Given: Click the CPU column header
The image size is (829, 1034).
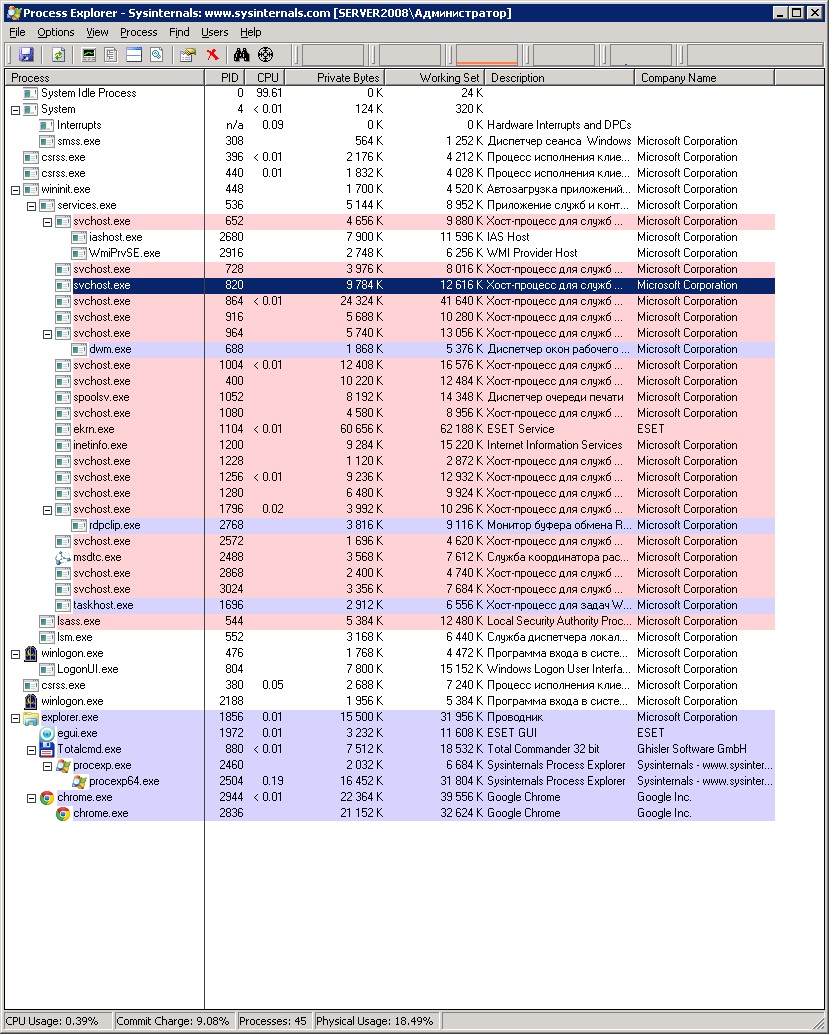Looking at the screenshot, I should pyautogui.click(x=267, y=77).
